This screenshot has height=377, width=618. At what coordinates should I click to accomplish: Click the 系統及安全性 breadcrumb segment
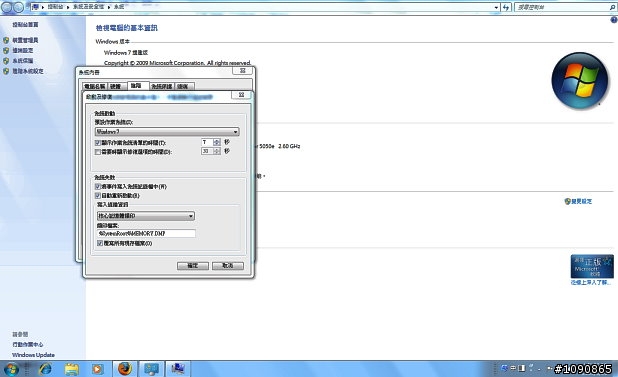coord(89,7)
